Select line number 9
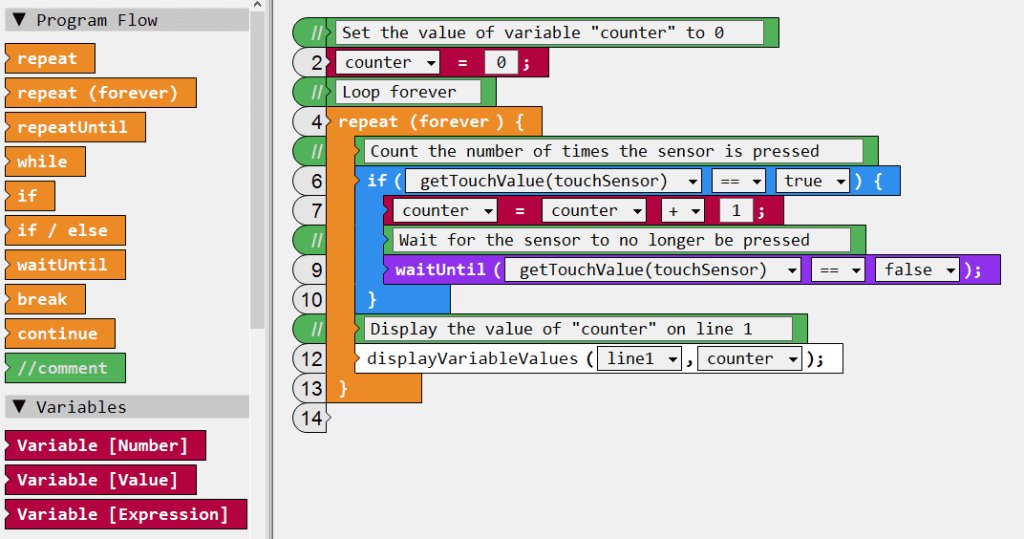1024x539 pixels. 310,270
